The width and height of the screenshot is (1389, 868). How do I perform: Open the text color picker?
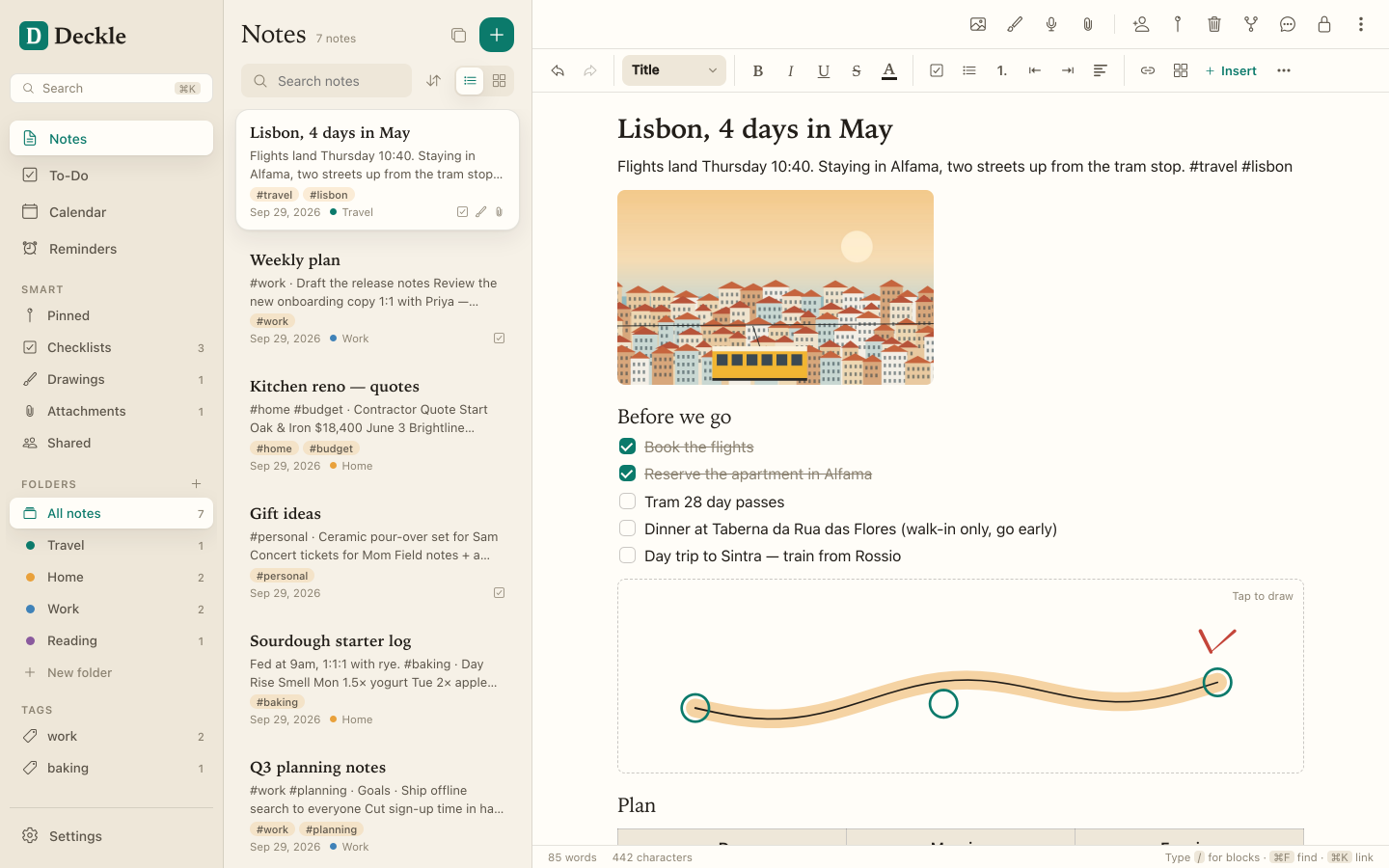pyautogui.click(x=889, y=70)
